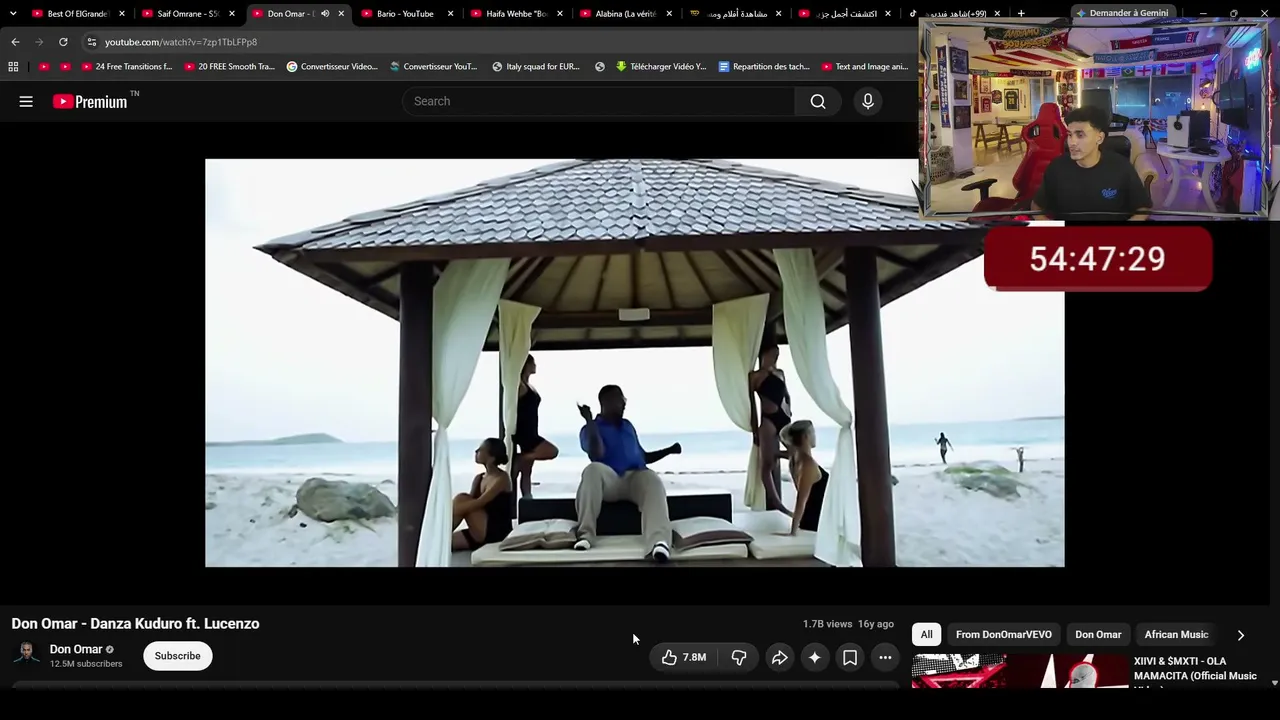
Task: Open 20 FREE Smooth Tra... bookmark
Action: (229, 67)
